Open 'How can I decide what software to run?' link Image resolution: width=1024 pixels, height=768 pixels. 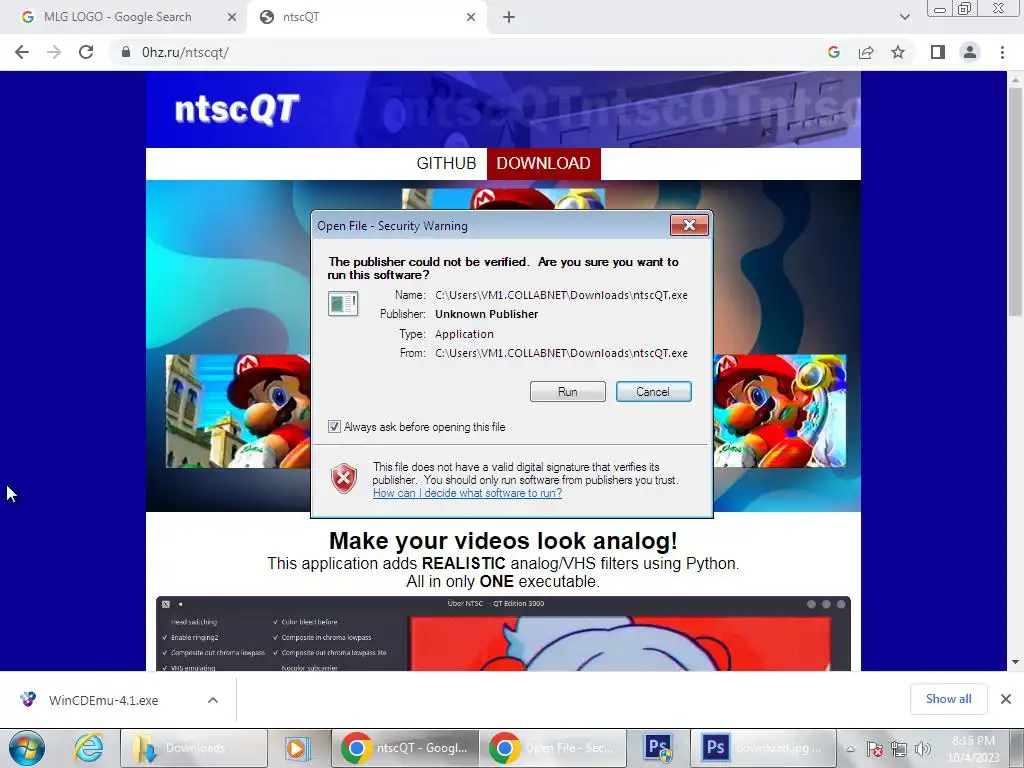[x=467, y=493]
